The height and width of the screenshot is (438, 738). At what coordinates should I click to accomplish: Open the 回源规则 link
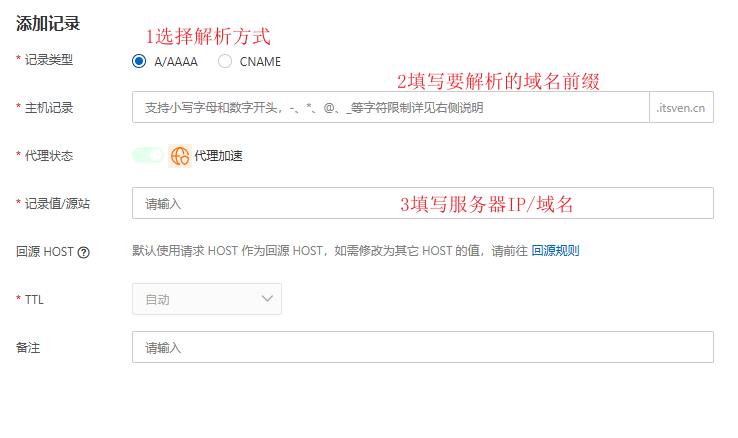(x=555, y=251)
